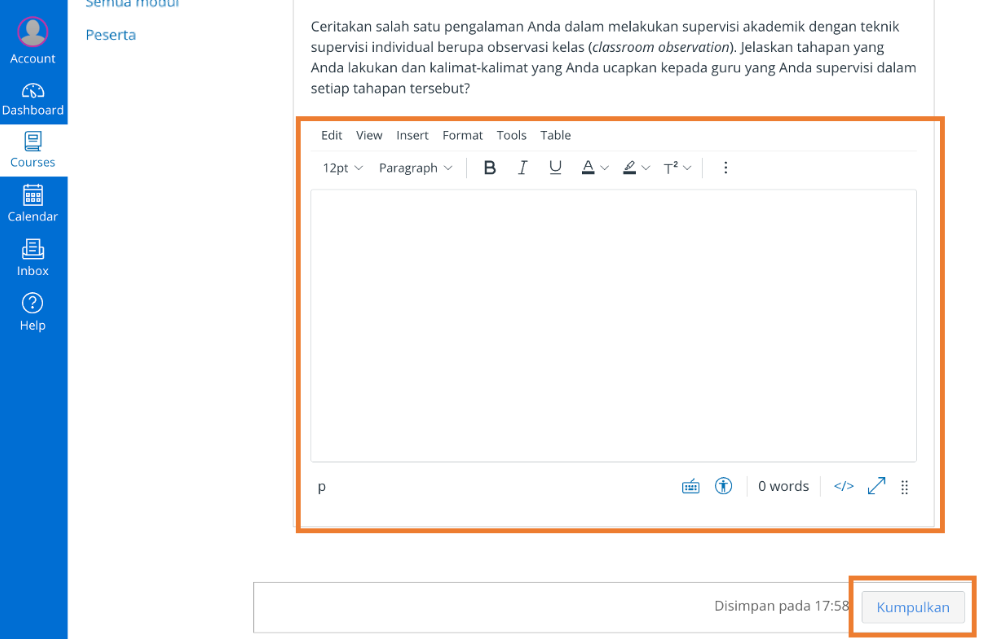Screen dimensions: 994x639
Task: Toggle Underline text formatting
Action: (x=555, y=168)
